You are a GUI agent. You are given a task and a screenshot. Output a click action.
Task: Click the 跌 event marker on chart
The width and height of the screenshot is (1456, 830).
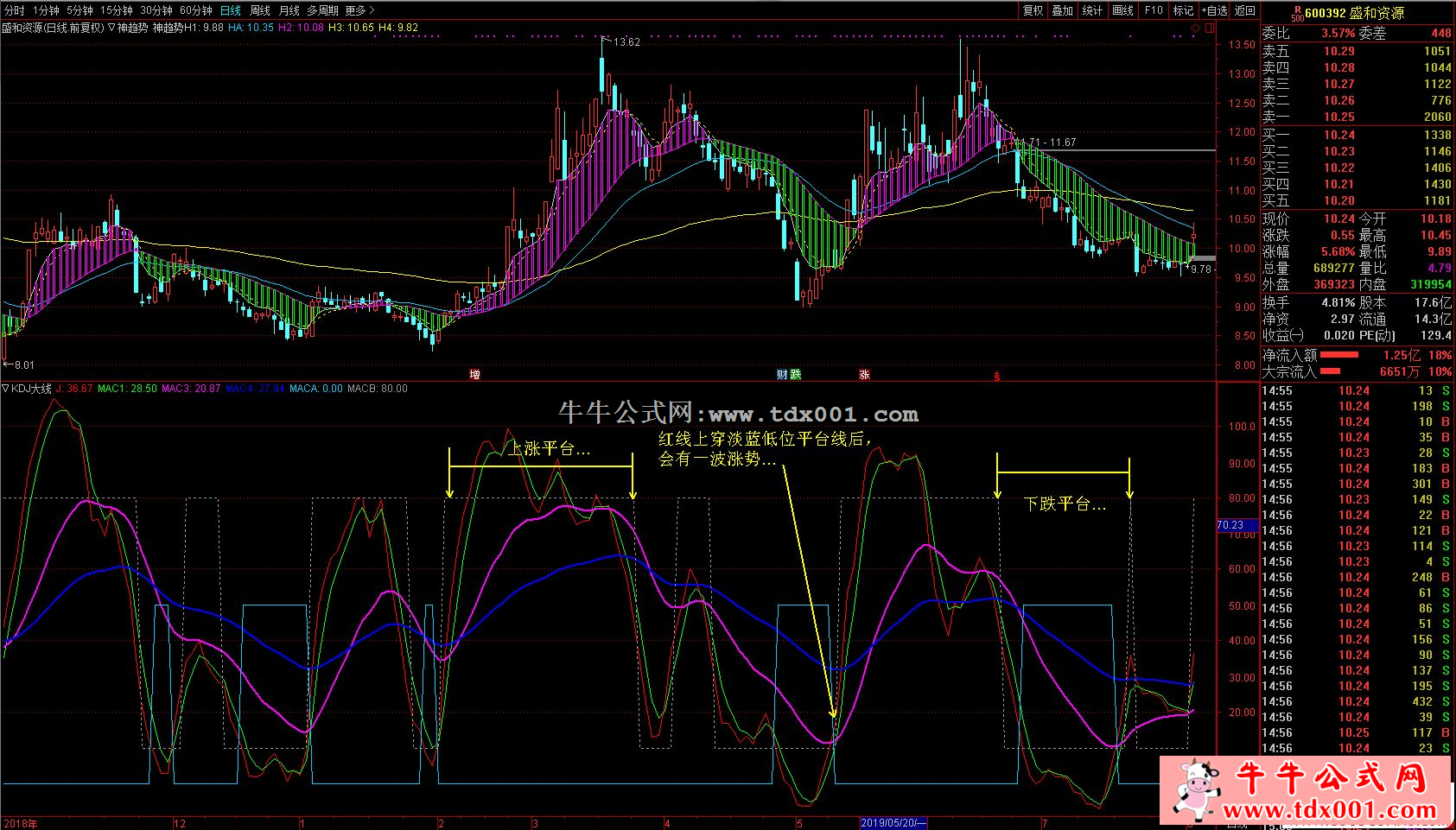click(x=795, y=374)
